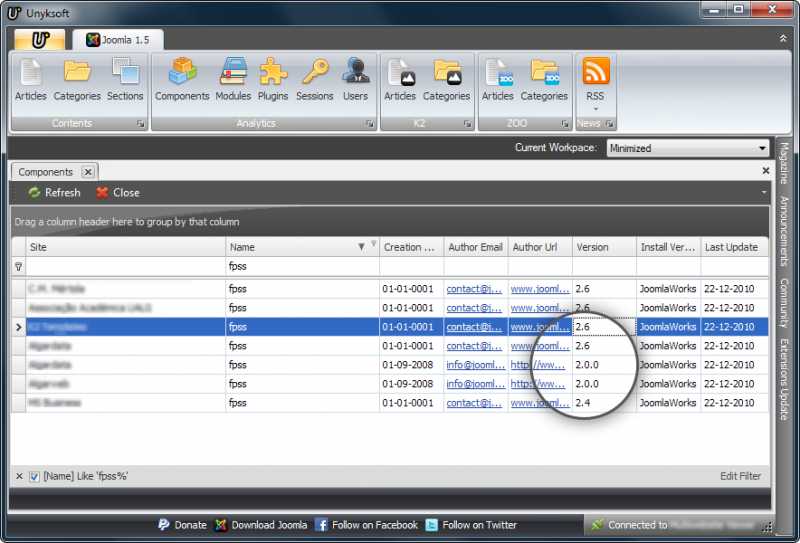Click the Site column filter field
This screenshot has height=543, width=800.
point(126,266)
